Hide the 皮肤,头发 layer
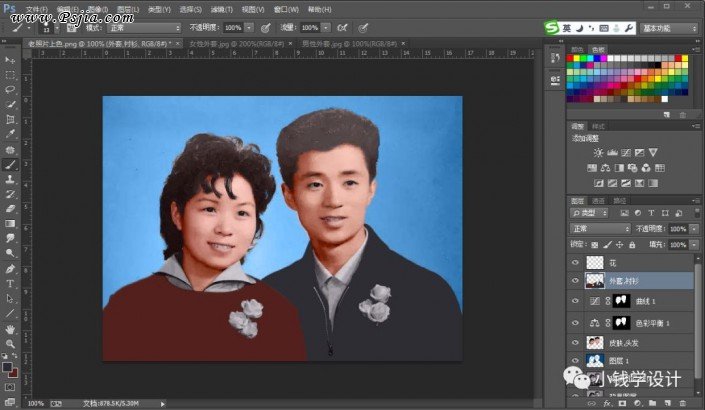Viewport: 705px width, 410px height. click(x=575, y=343)
